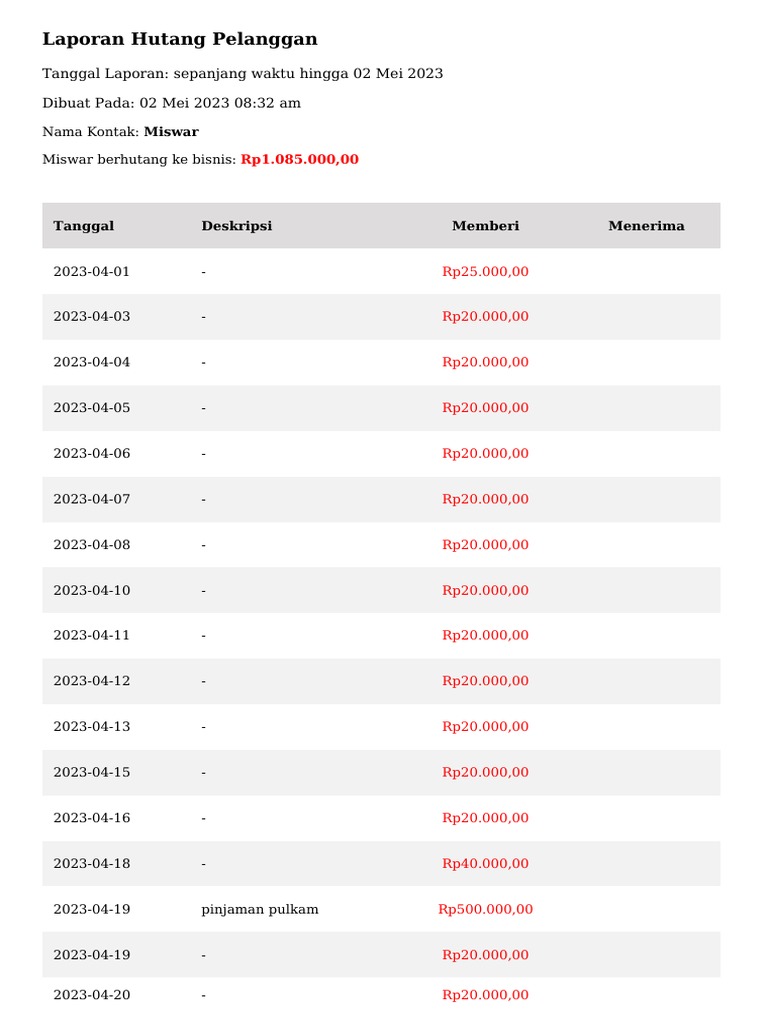The image size is (768, 1024).
Task: Click the pinjaman pulkam description
Action: [x=260, y=910]
